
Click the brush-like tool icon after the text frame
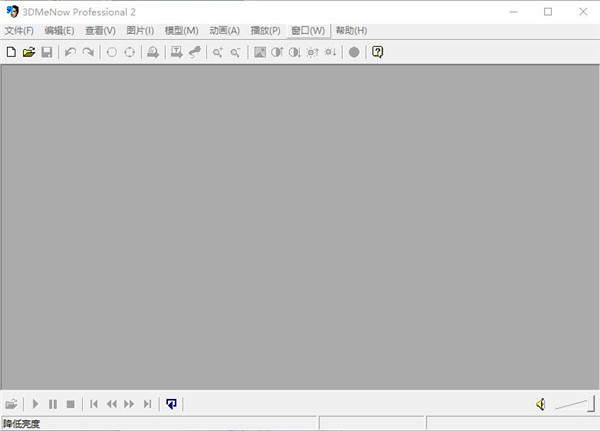pos(195,52)
